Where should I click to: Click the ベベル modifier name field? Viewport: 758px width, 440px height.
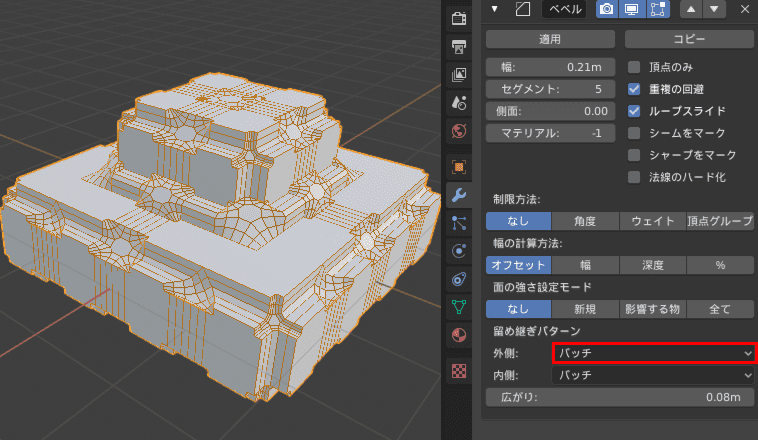[564, 9]
